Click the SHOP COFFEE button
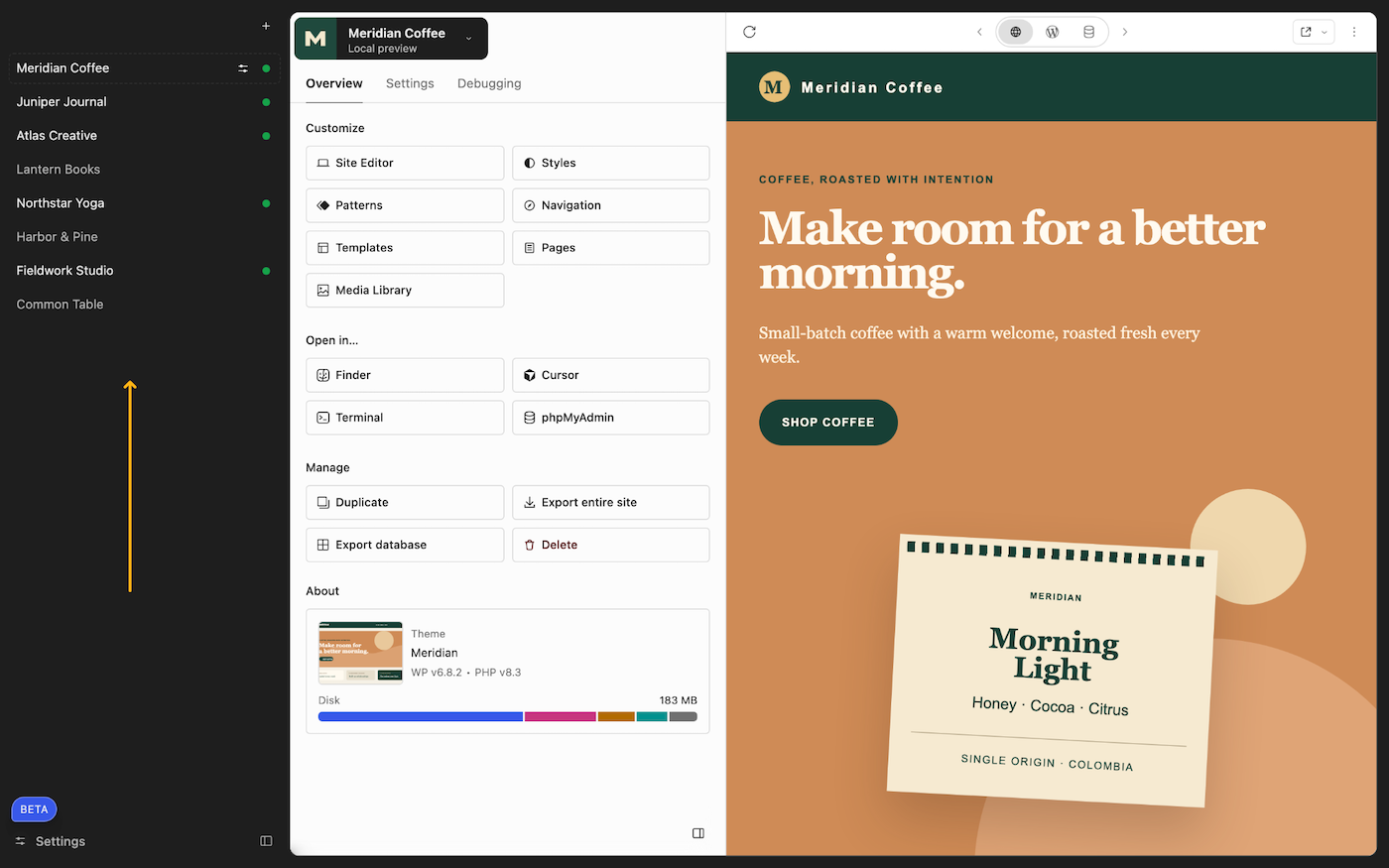 [x=828, y=423]
